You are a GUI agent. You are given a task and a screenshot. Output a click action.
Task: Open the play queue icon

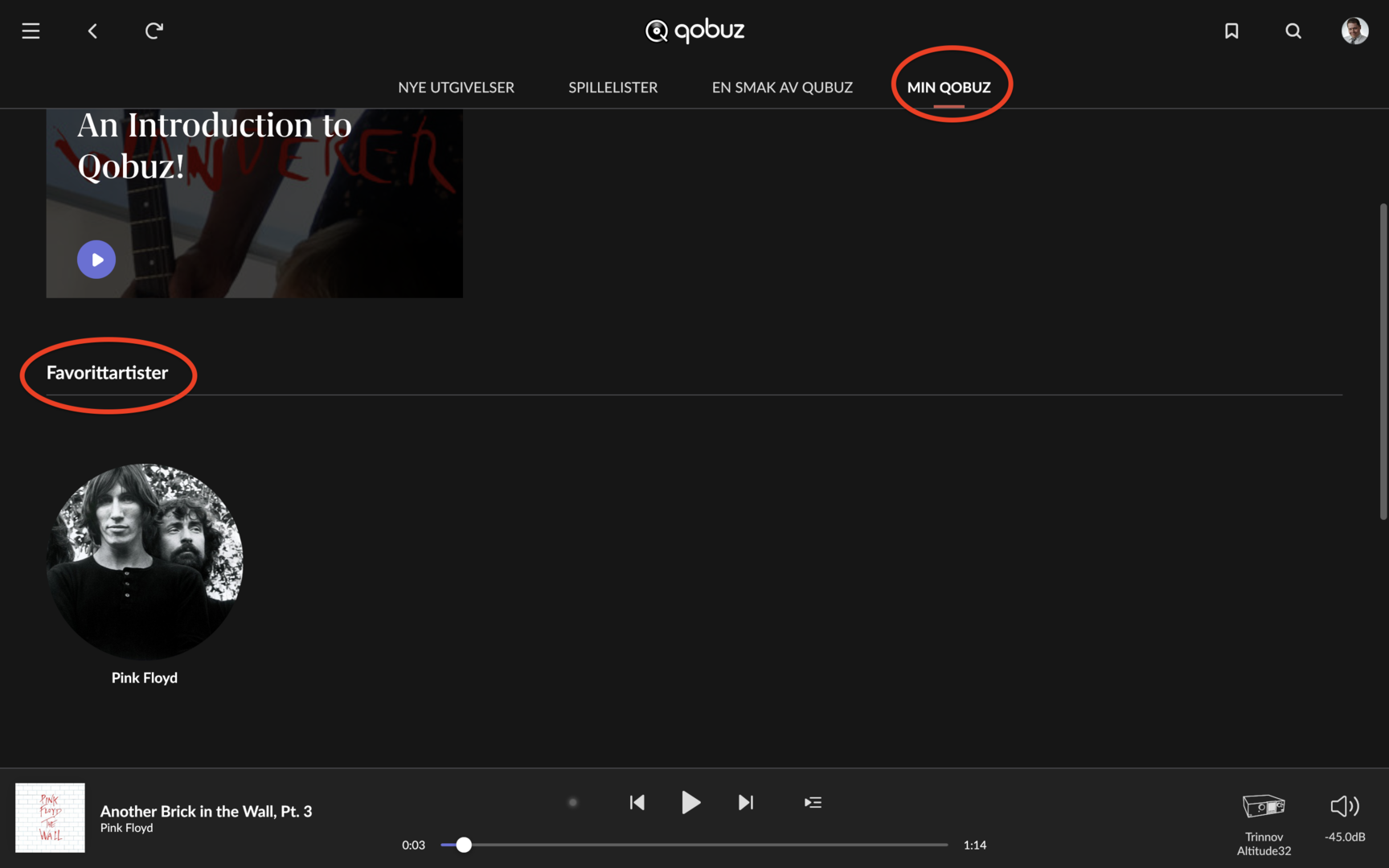813,802
